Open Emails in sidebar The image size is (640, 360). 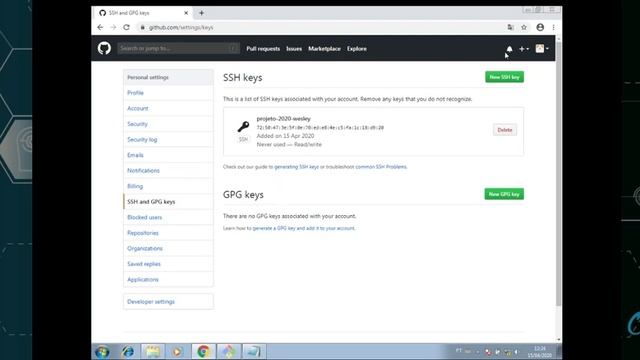click(168, 155)
